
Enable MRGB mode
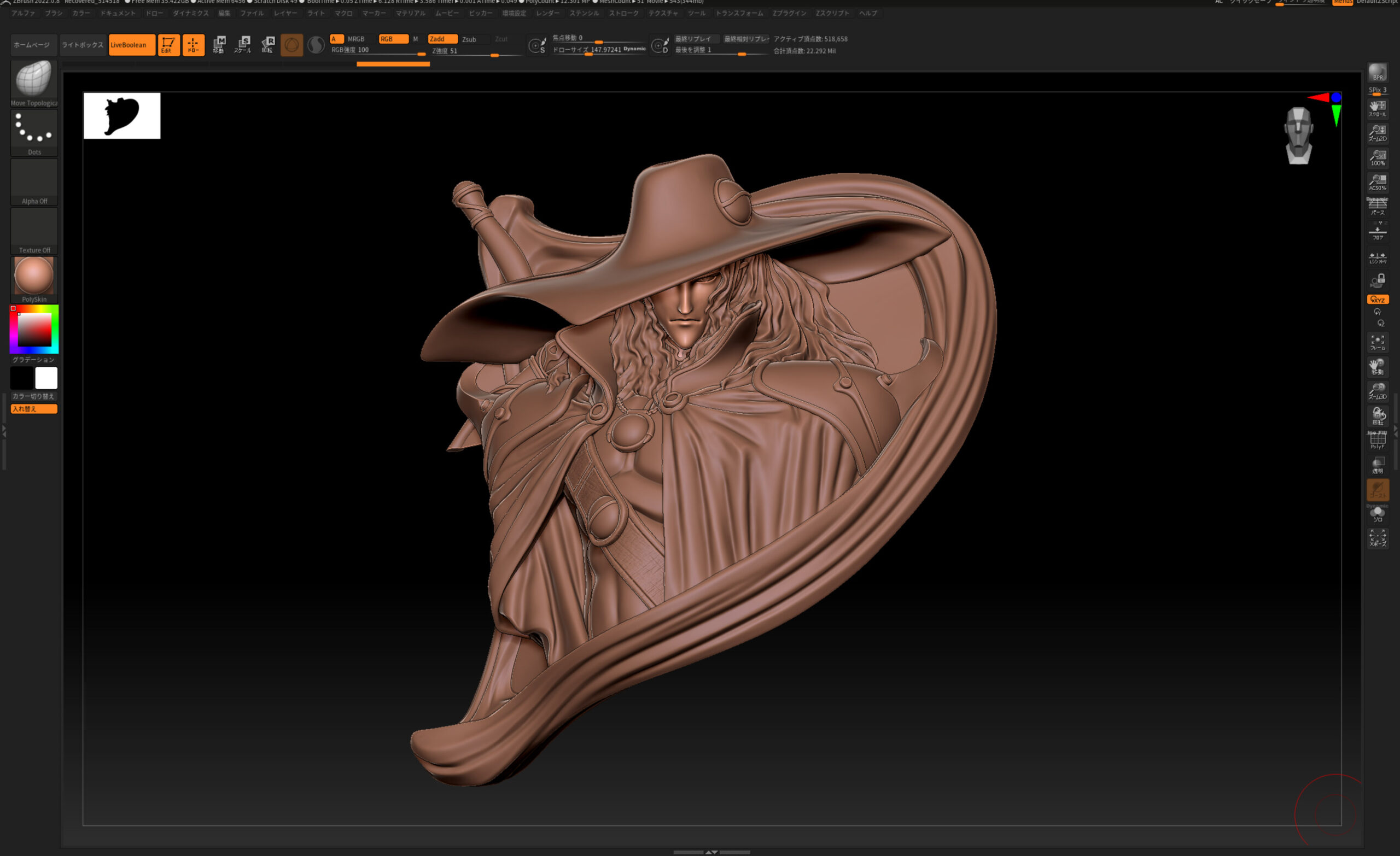click(x=356, y=39)
